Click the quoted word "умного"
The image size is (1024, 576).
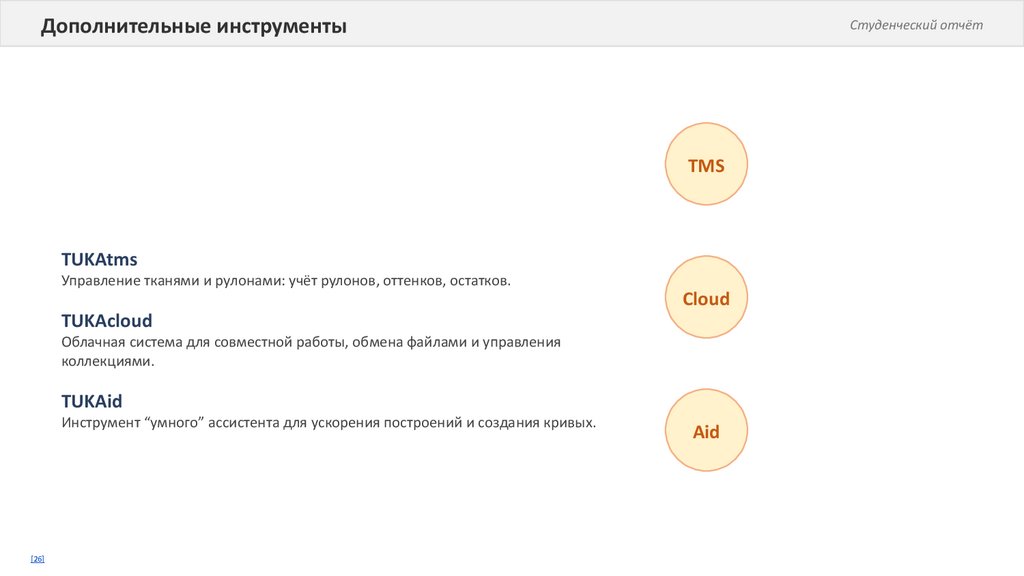tap(176, 422)
